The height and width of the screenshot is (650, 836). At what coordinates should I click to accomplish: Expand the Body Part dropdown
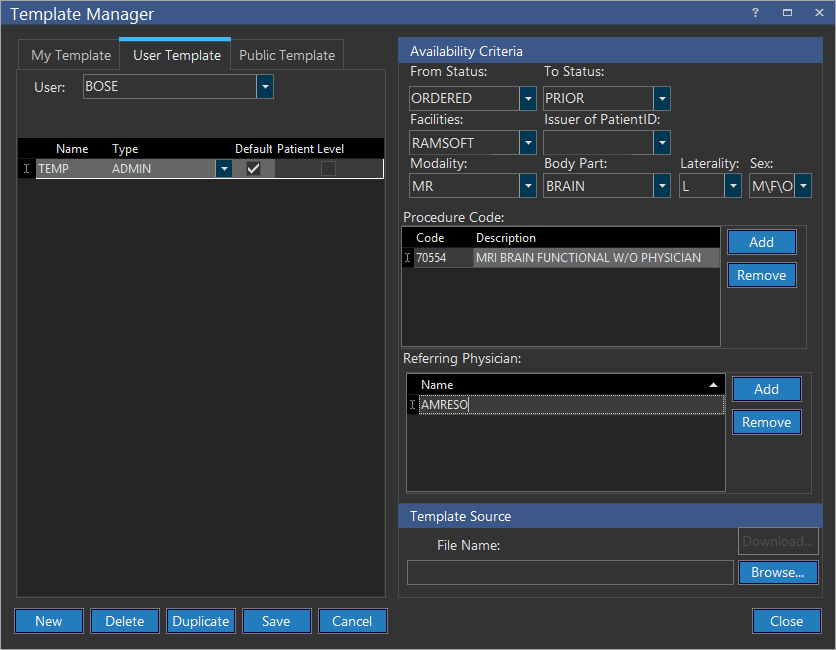[x=661, y=186]
